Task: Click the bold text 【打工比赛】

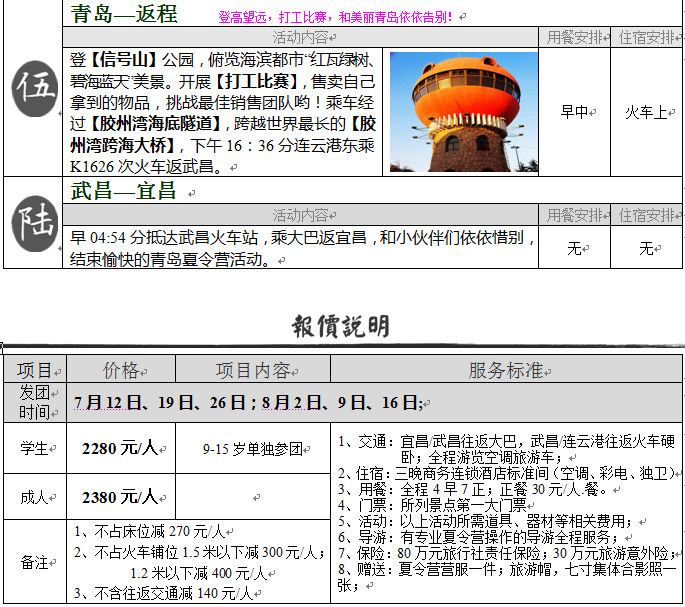Action: [x=257, y=81]
